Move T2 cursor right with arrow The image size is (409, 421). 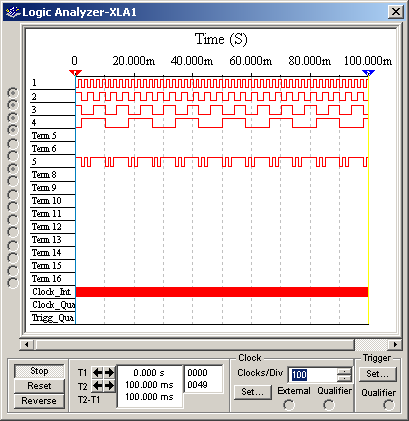109,386
